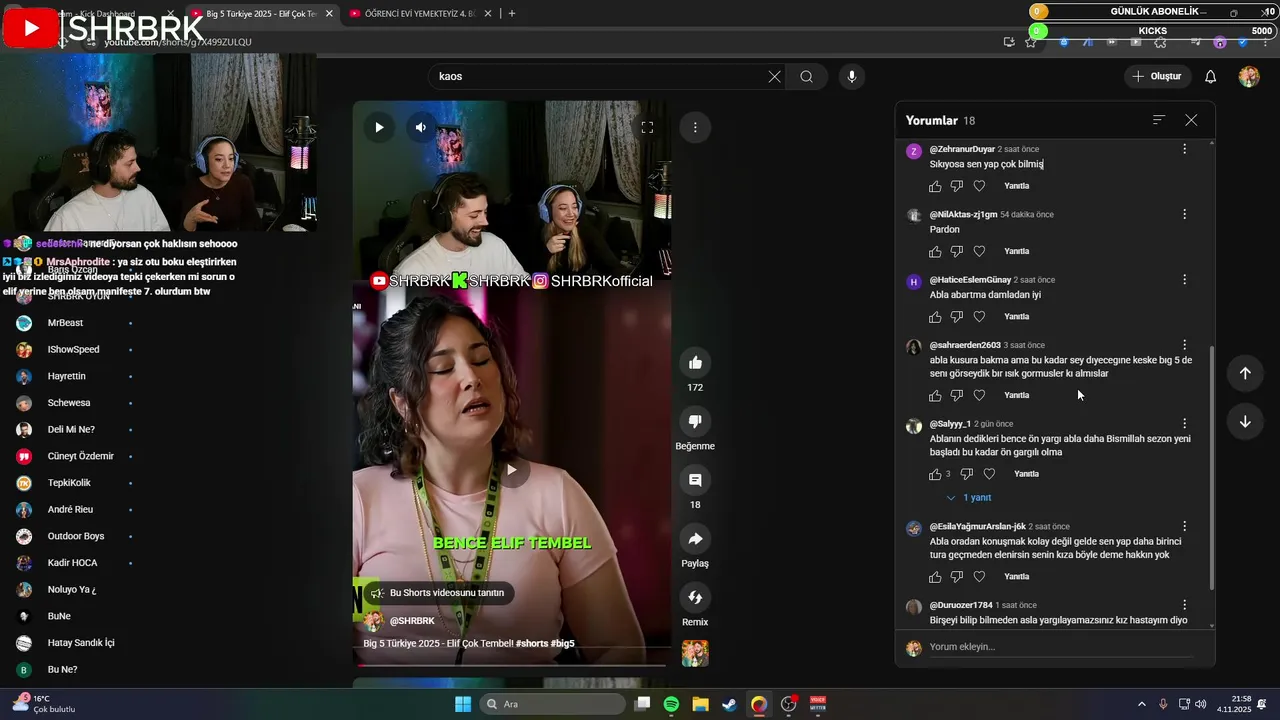Viewport: 1280px width, 720px height.
Task: Open the comments sort options
Action: pos(1159,120)
